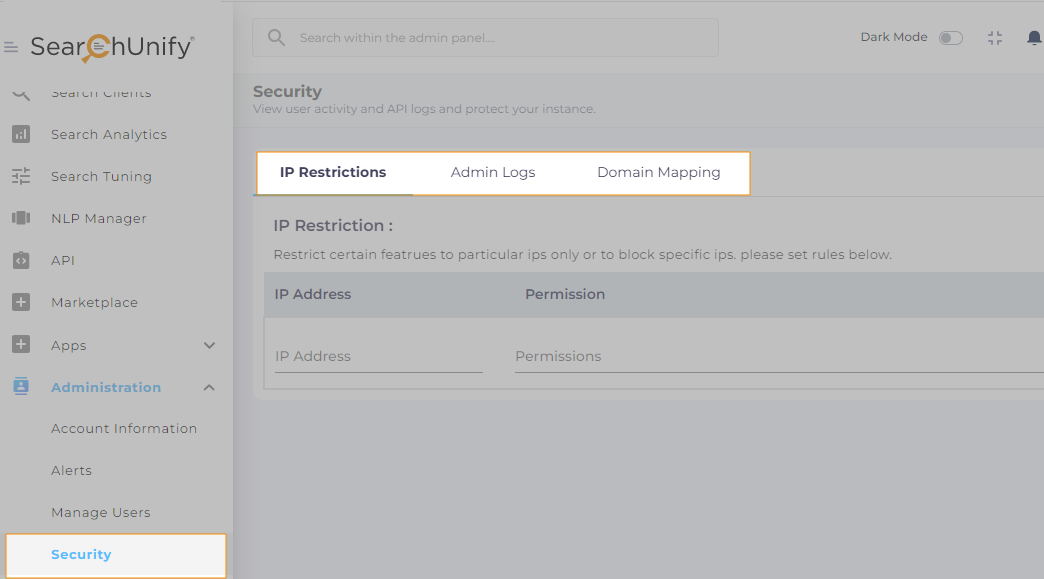Click the Marketplace plus icon
Screen dimensions: 1044x579
tap(21, 302)
